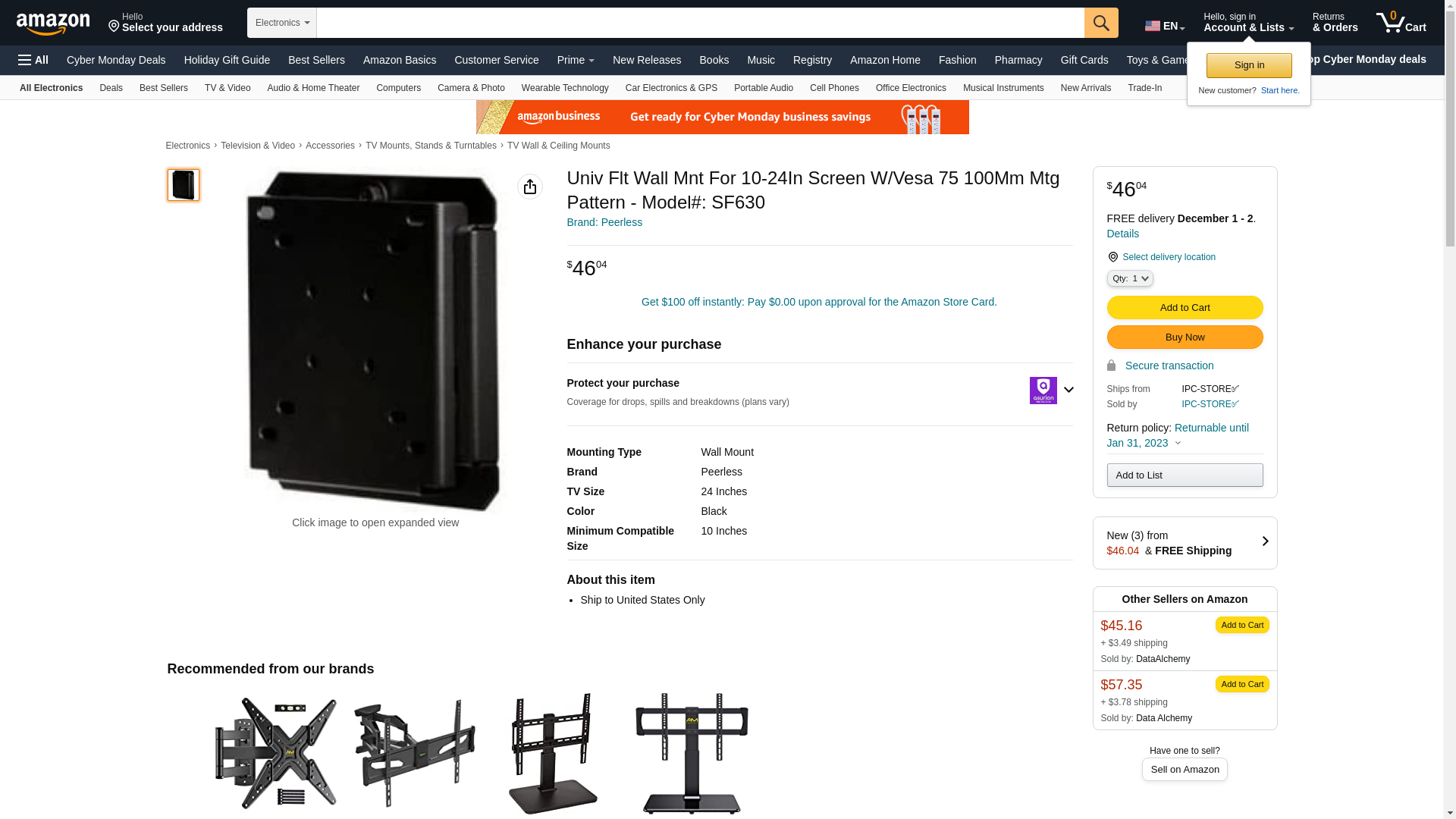This screenshot has width=1456, height=819.
Task: Open the Electronics search category dropdown
Action: 282,23
